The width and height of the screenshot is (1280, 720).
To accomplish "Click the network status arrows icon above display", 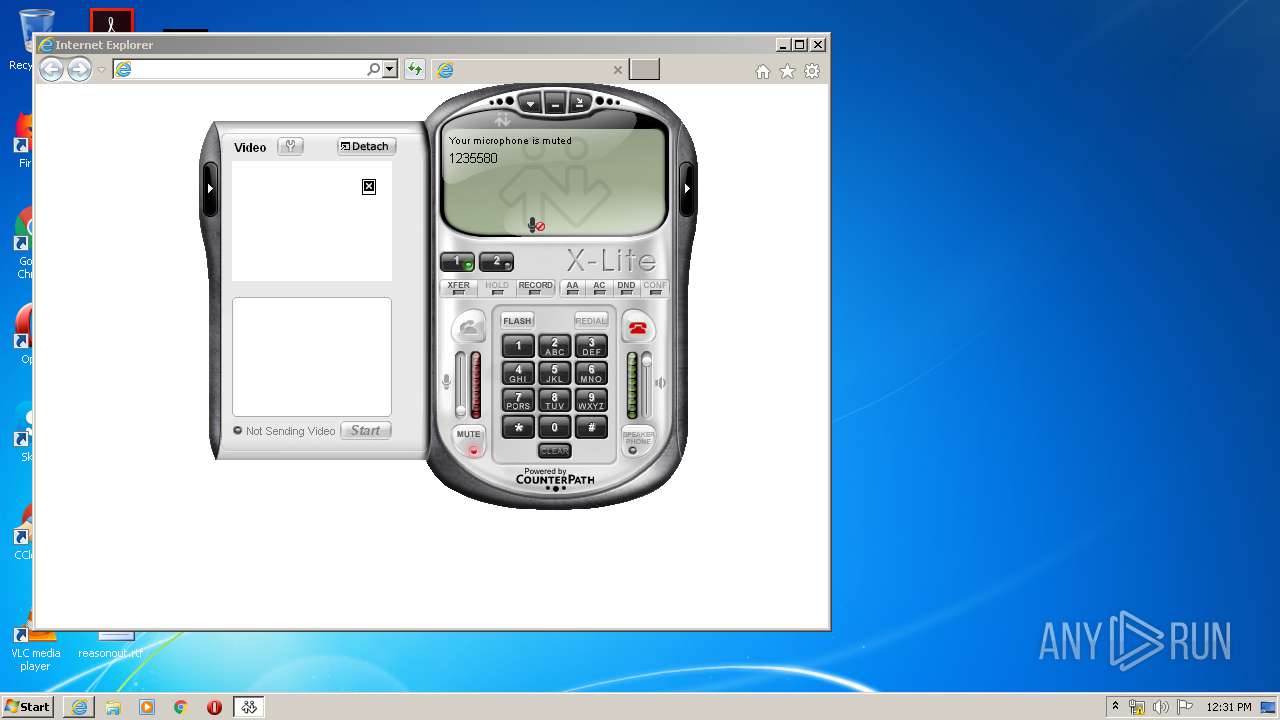I will (502, 121).
